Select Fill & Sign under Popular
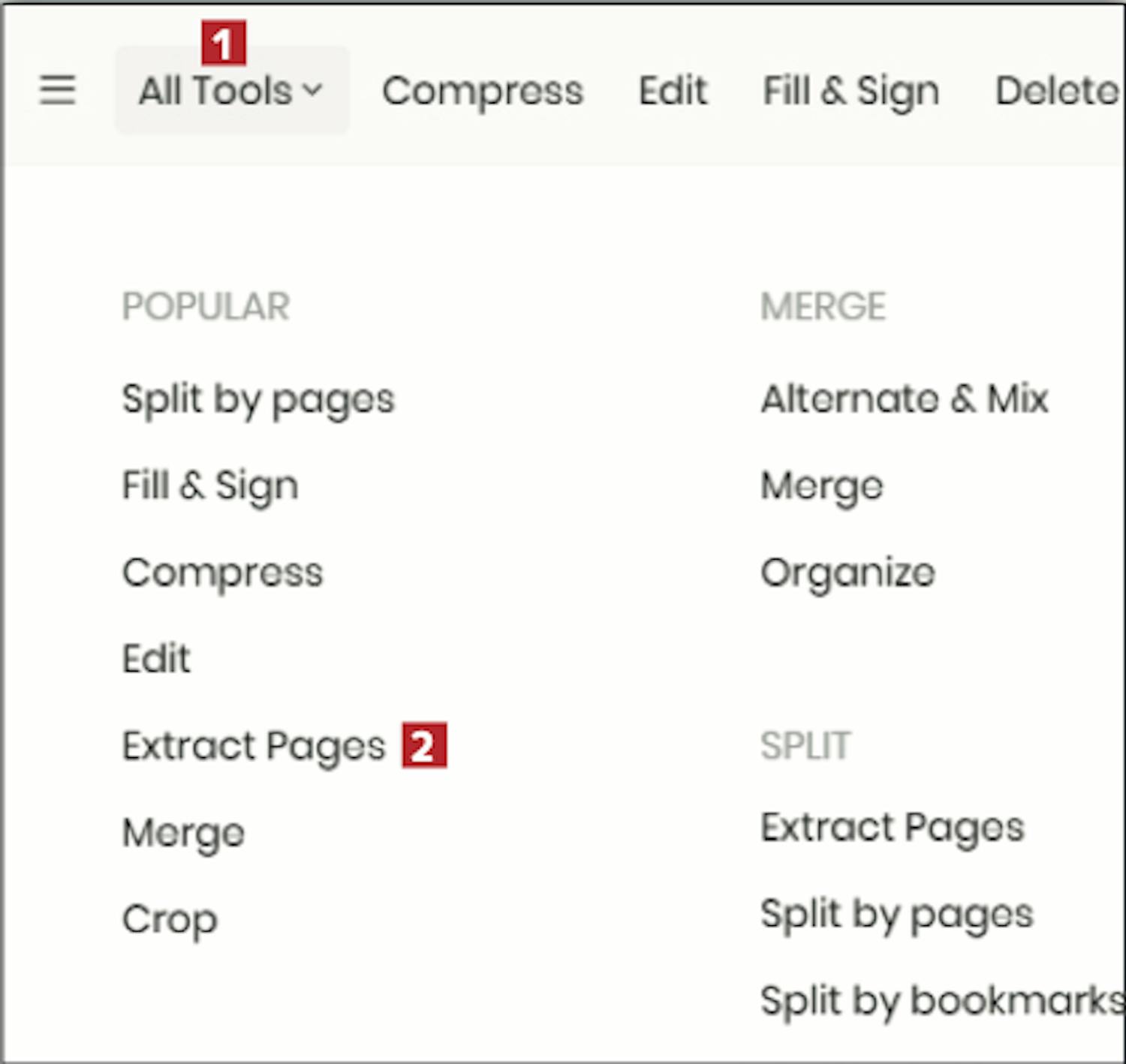 (x=210, y=485)
